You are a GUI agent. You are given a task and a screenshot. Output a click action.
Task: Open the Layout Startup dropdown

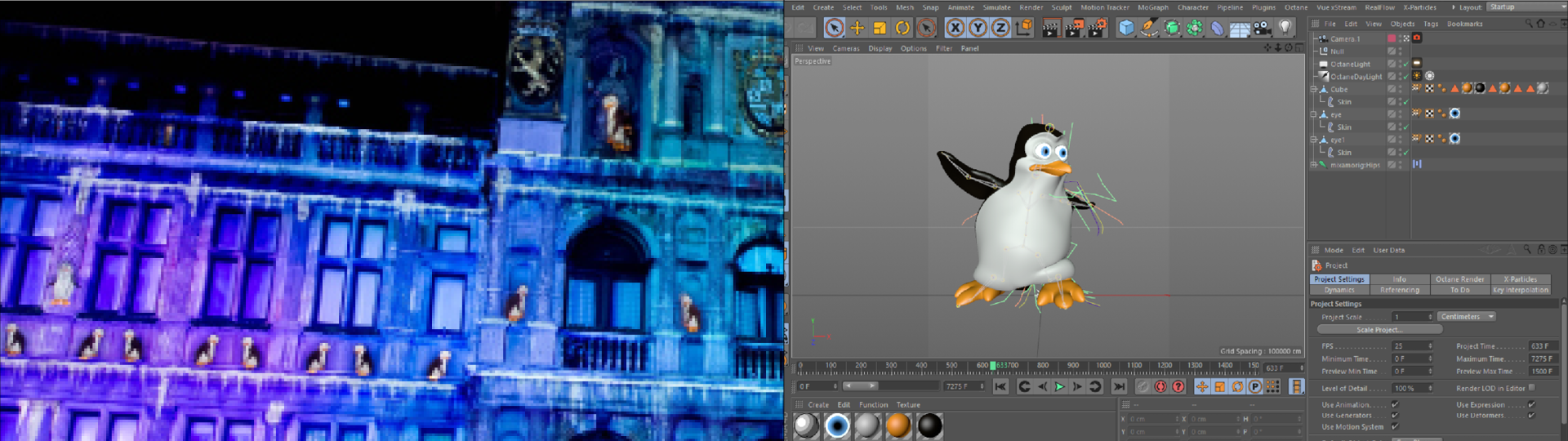[x=1526, y=7]
